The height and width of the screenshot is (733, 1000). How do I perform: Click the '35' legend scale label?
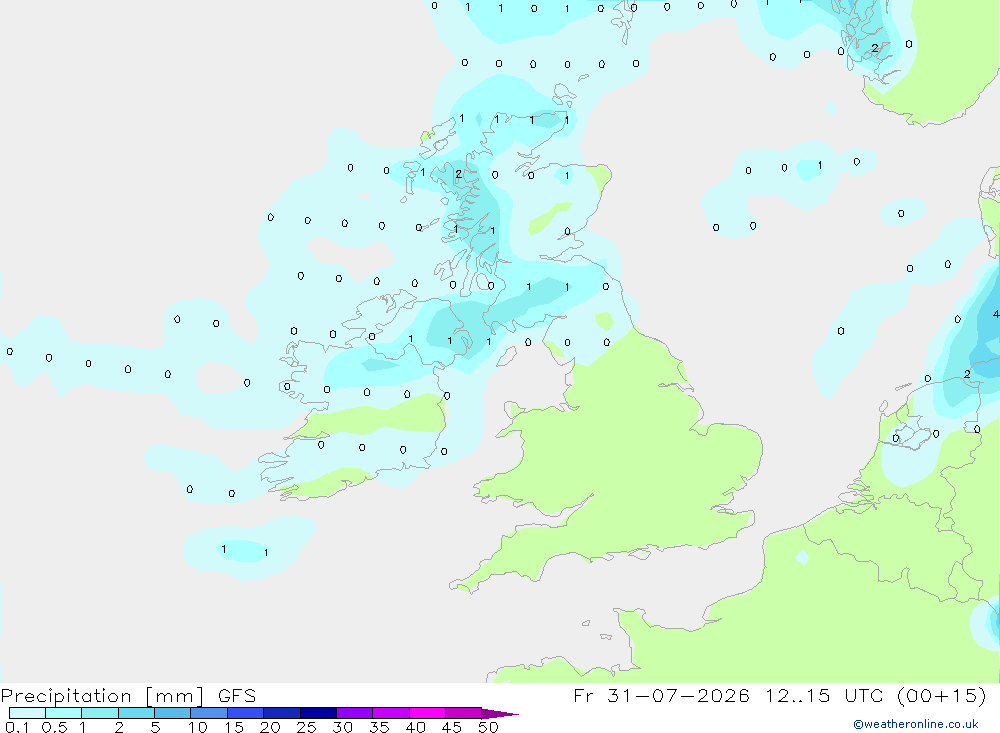click(x=379, y=727)
